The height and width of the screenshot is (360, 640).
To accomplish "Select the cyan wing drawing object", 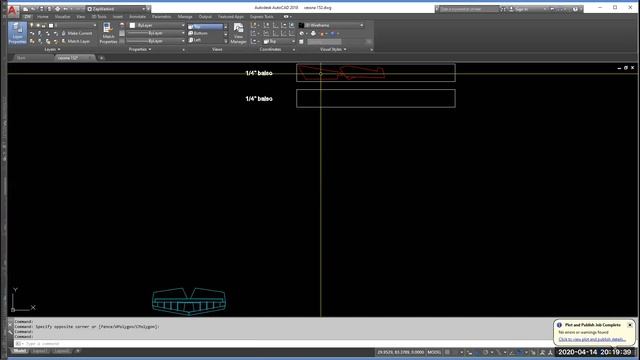I will pos(189,302).
